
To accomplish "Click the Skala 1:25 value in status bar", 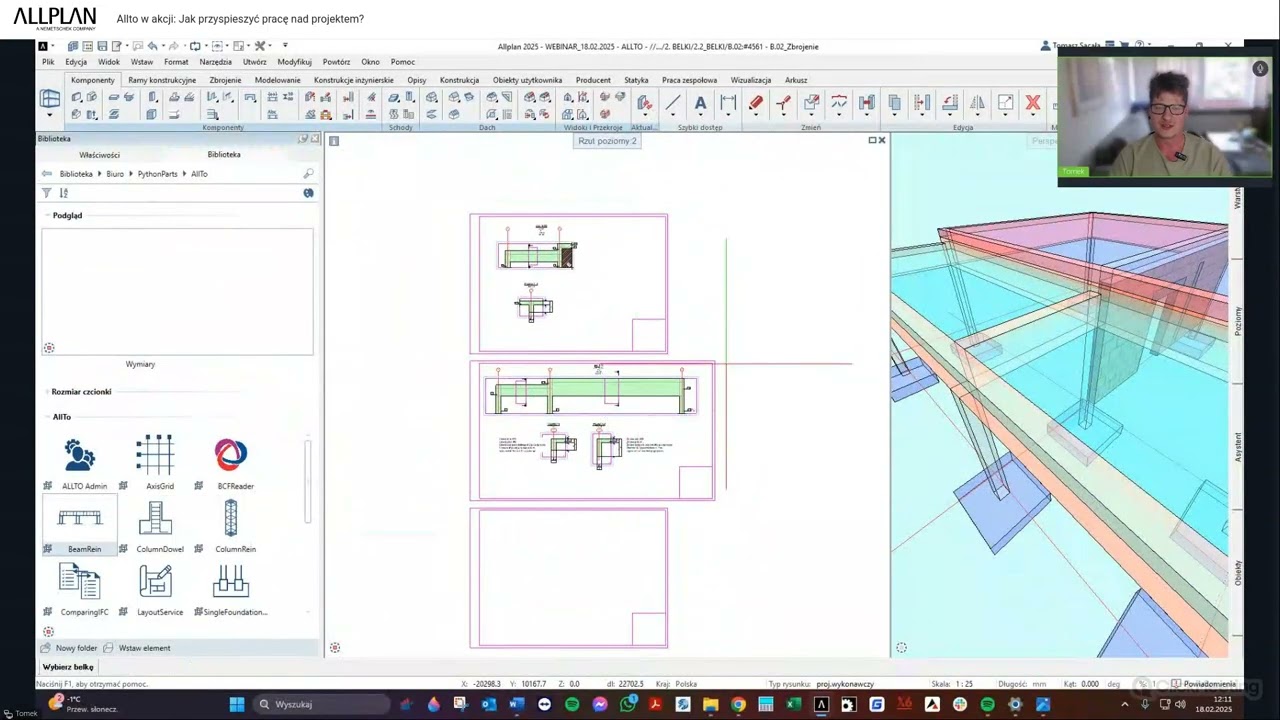I will 964,684.
